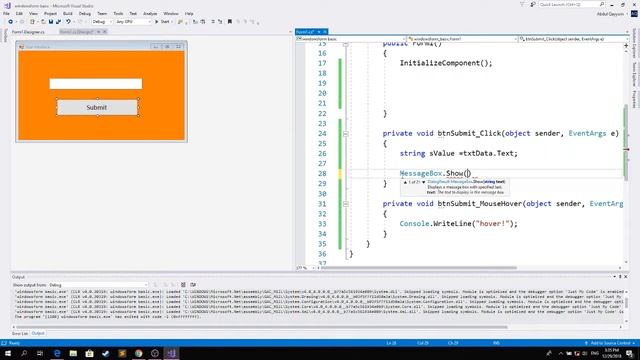Open the Build menu
Screen dimensions: 640x360
tap(68, 13)
